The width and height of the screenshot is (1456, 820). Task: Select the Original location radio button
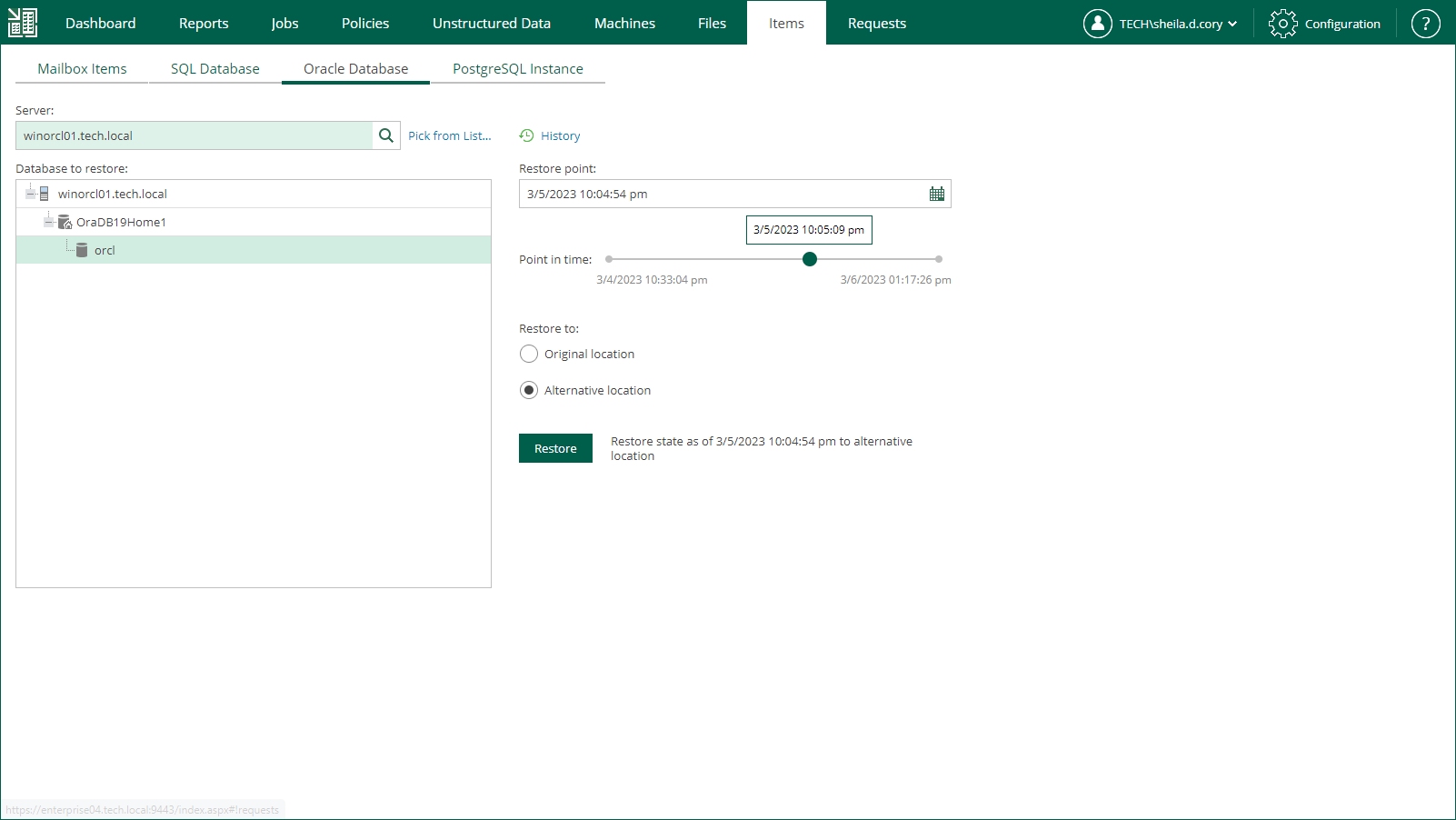click(x=529, y=354)
